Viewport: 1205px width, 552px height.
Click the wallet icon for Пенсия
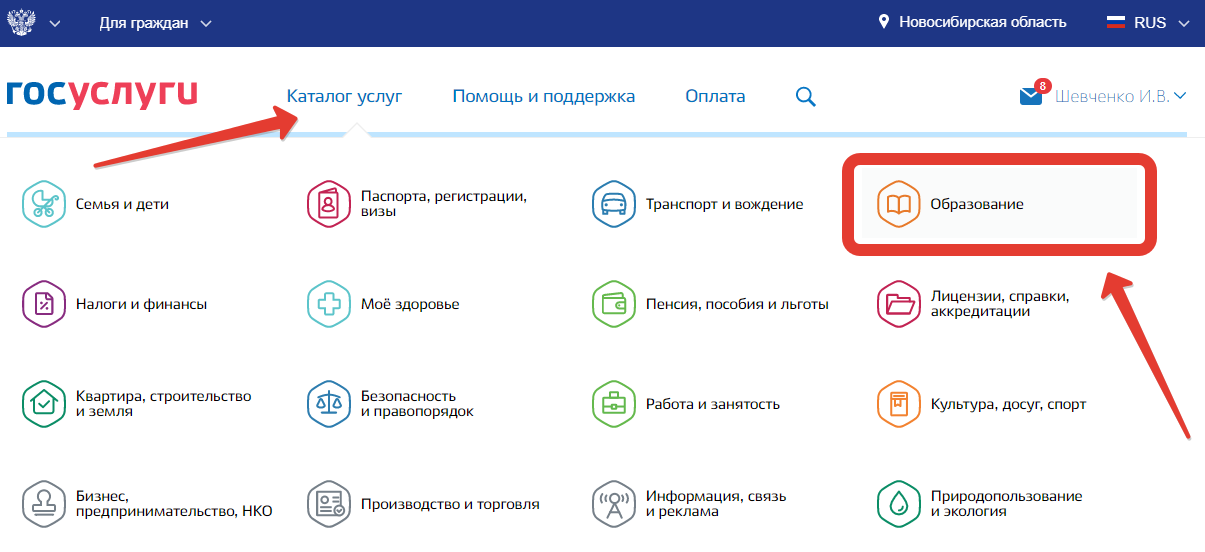tap(612, 304)
